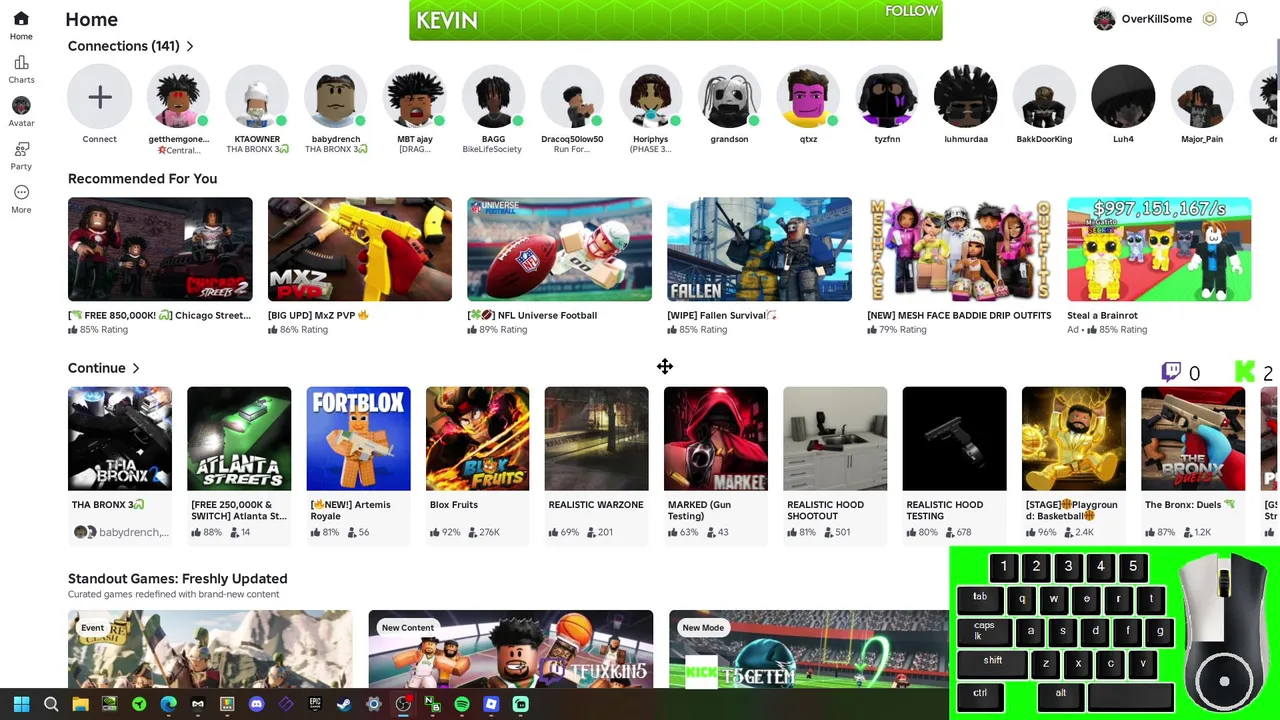
Task: Open luhmurdaa connection avatar
Action: (965, 97)
